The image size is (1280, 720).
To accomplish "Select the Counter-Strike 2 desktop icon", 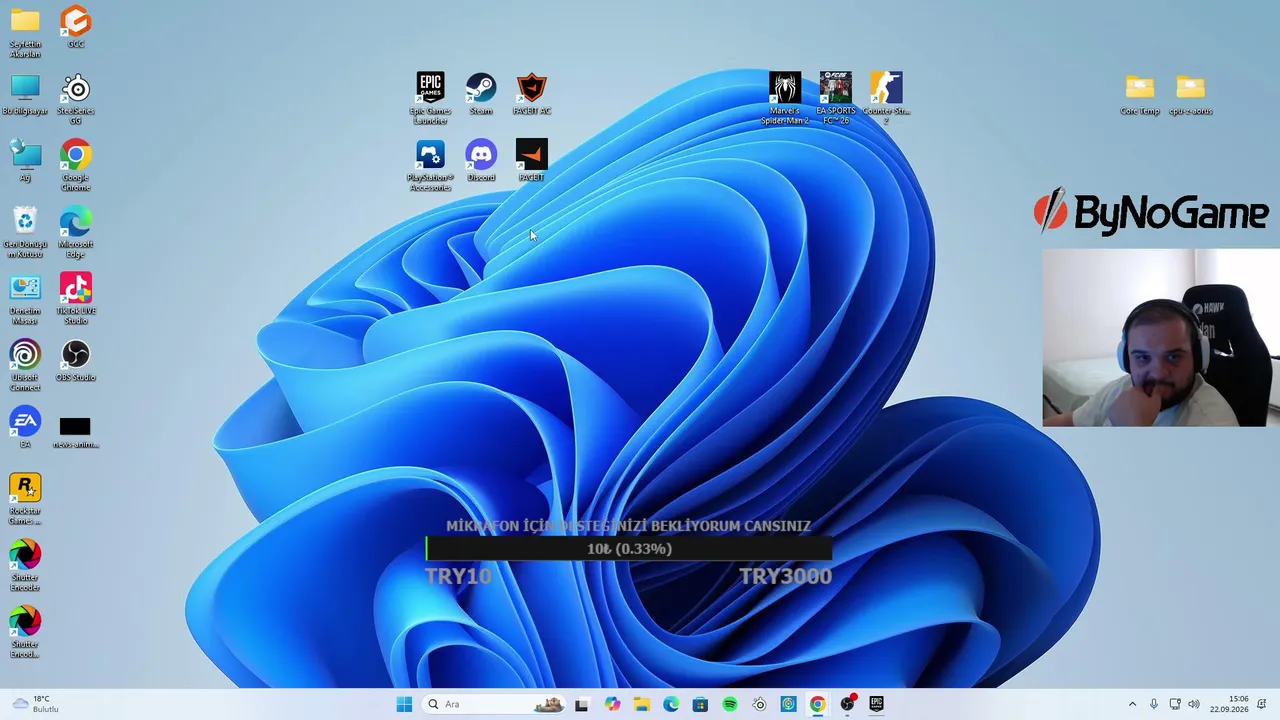I will tap(886, 97).
